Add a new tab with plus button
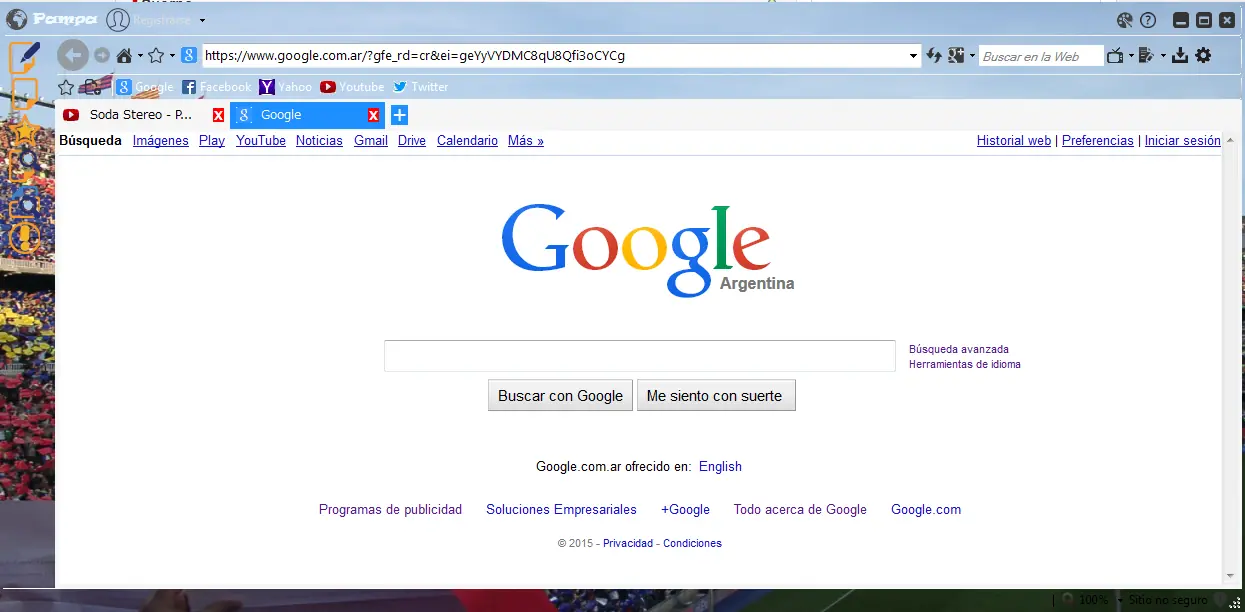 [399, 115]
